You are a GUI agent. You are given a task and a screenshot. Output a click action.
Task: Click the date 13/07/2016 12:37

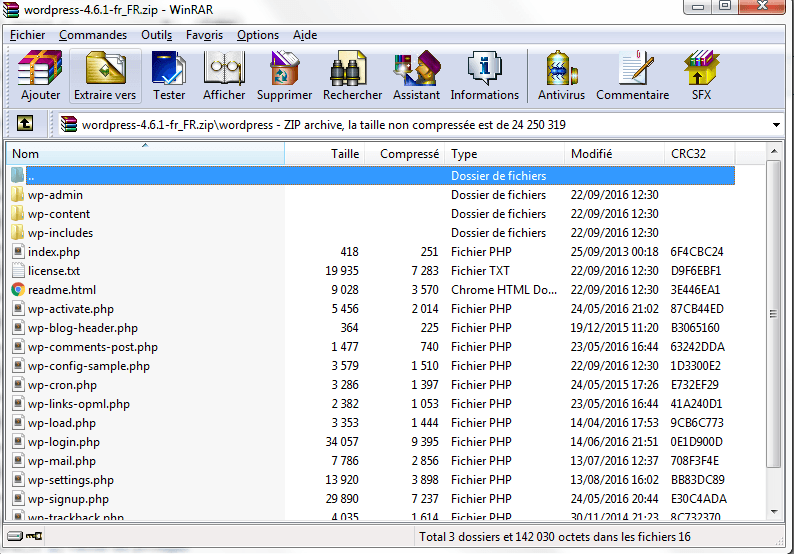click(x=614, y=461)
